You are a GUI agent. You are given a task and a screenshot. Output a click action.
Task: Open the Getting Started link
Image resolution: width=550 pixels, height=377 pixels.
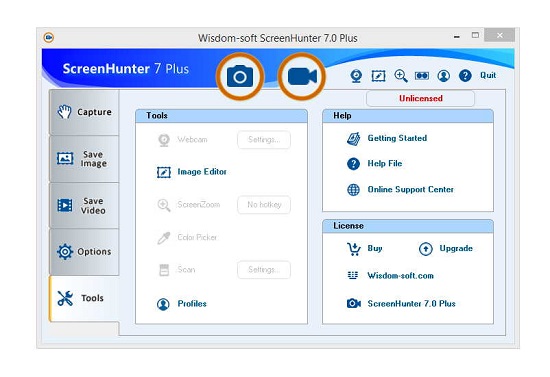point(397,138)
